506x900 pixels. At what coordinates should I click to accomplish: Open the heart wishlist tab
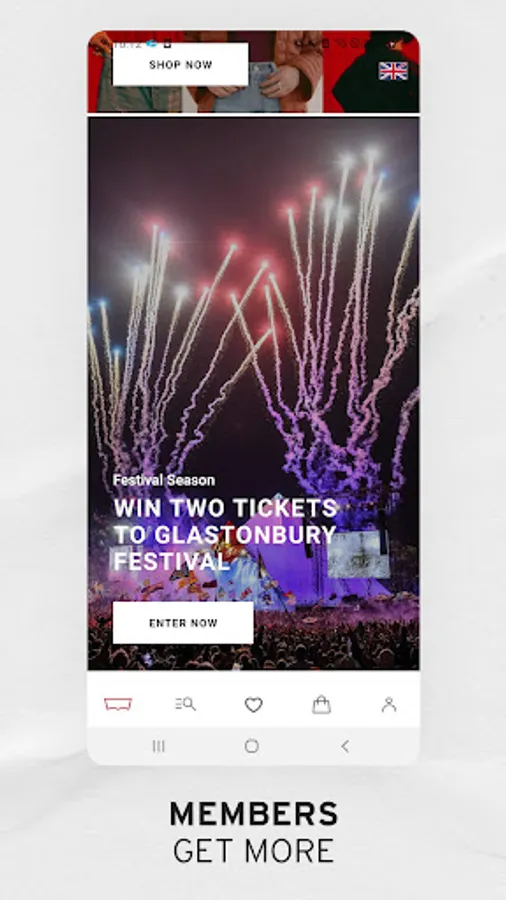(254, 705)
